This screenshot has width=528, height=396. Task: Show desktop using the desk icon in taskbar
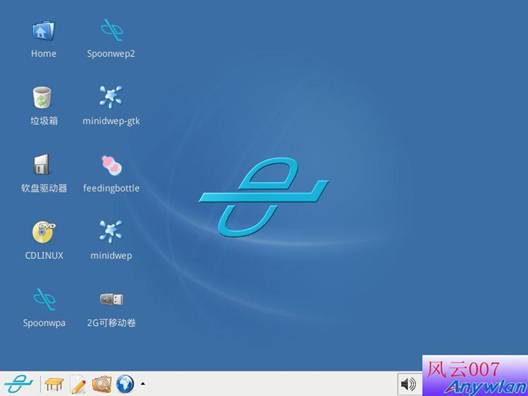54,384
